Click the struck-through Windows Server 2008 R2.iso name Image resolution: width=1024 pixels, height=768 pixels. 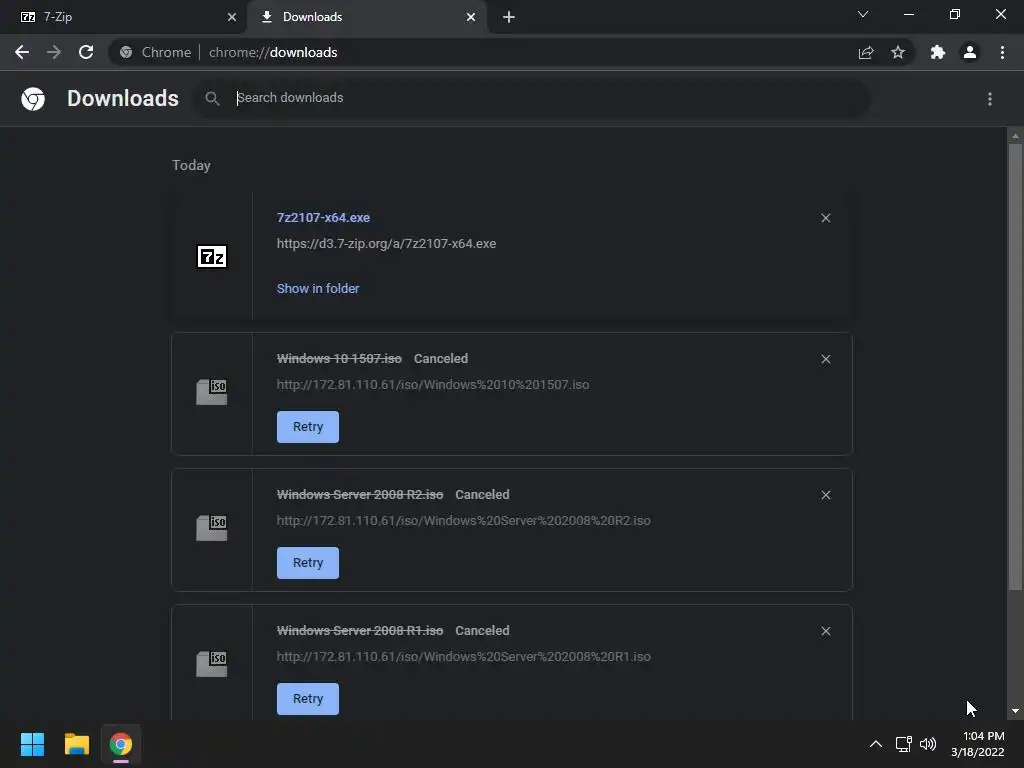tap(360, 494)
